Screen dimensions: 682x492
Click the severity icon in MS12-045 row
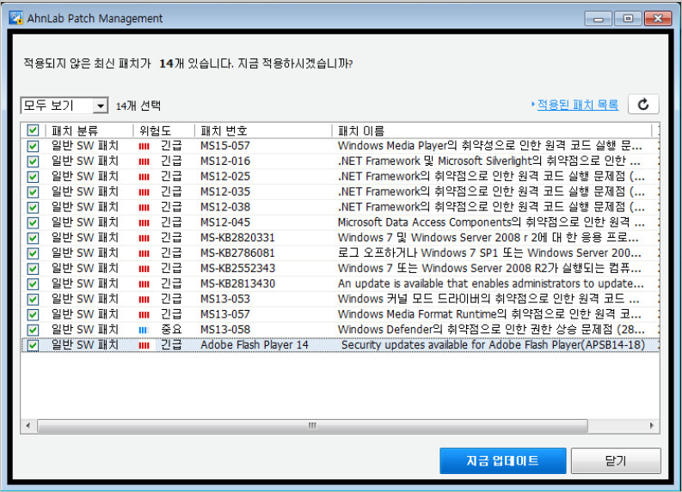(143, 222)
